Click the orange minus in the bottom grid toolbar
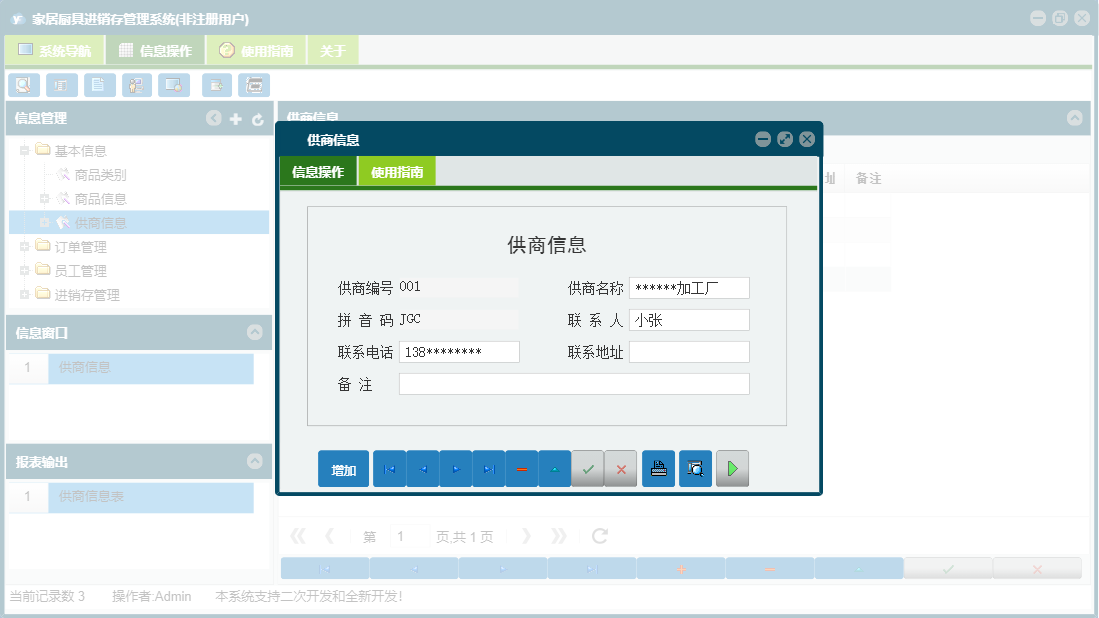 (x=770, y=569)
